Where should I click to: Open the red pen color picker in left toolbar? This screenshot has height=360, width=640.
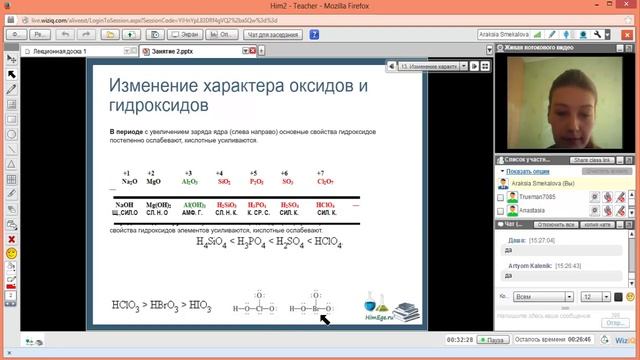(x=11, y=282)
